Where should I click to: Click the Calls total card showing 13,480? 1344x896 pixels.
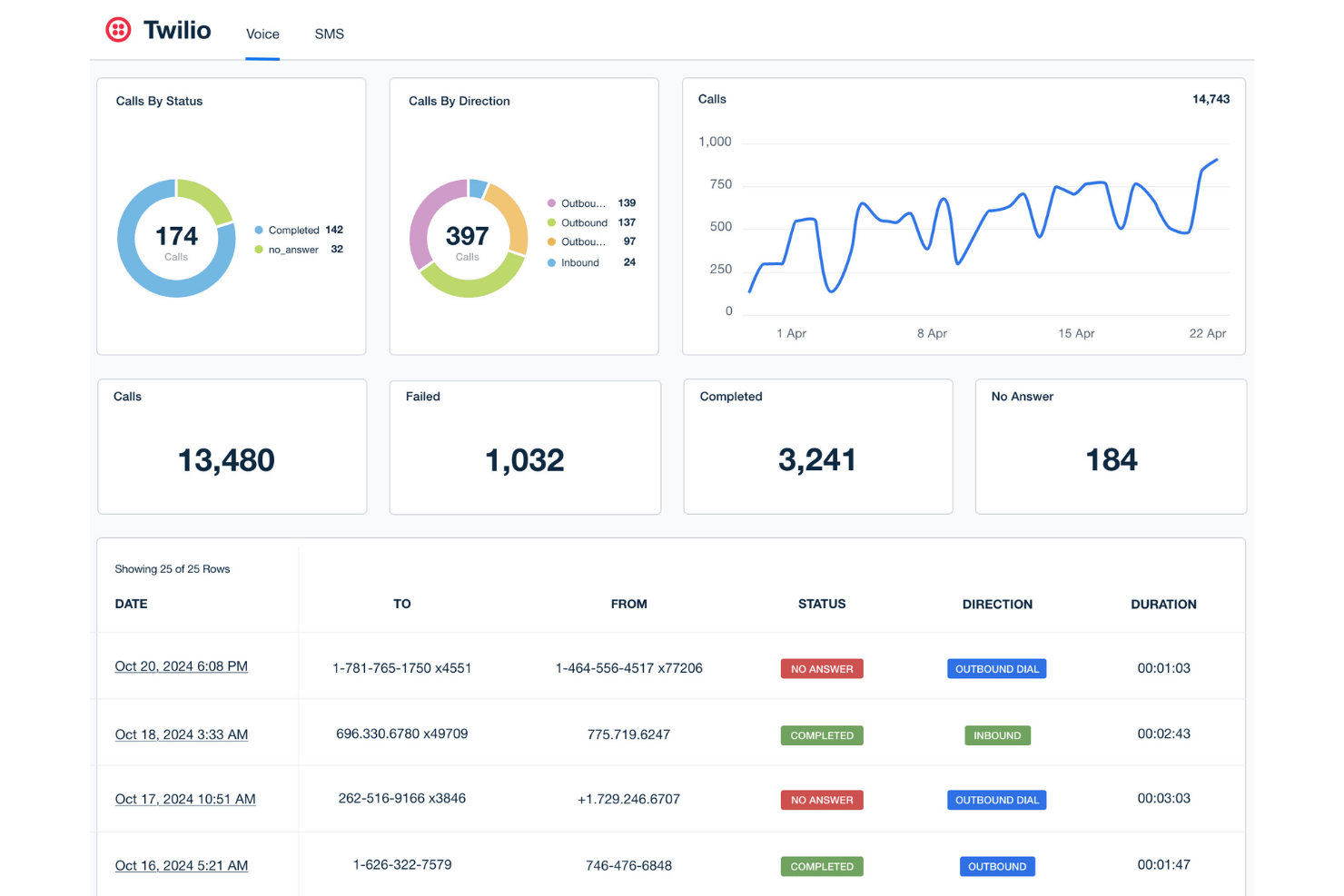point(232,447)
